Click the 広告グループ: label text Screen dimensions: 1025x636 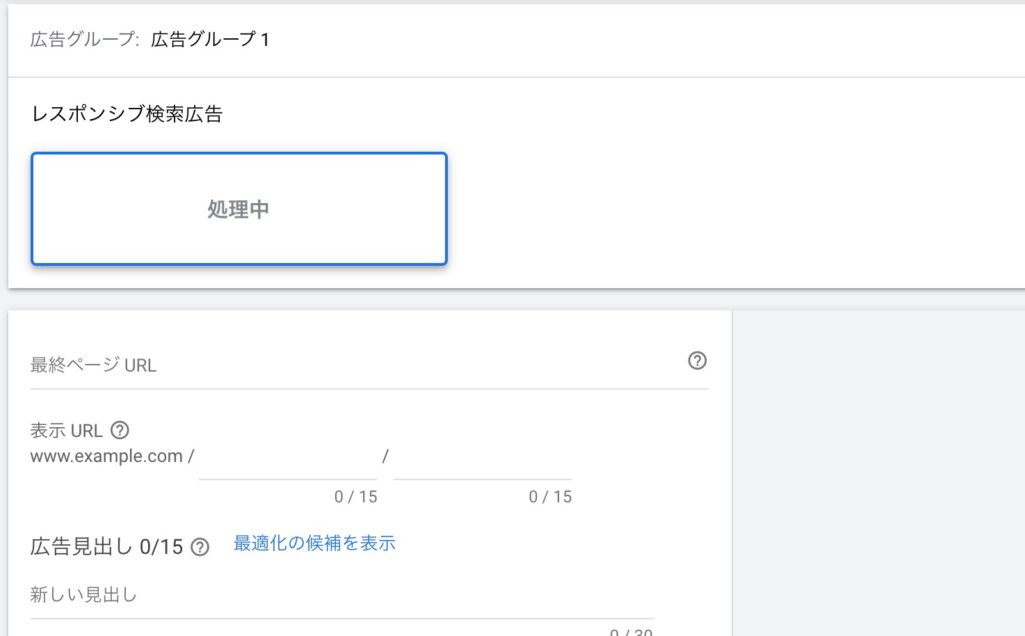click(85, 40)
